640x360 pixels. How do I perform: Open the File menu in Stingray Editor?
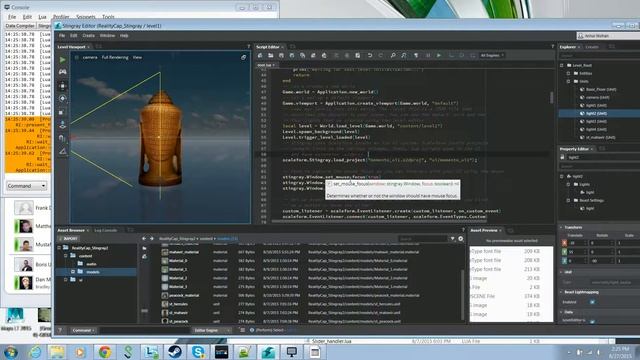click(x=62, y=36)
